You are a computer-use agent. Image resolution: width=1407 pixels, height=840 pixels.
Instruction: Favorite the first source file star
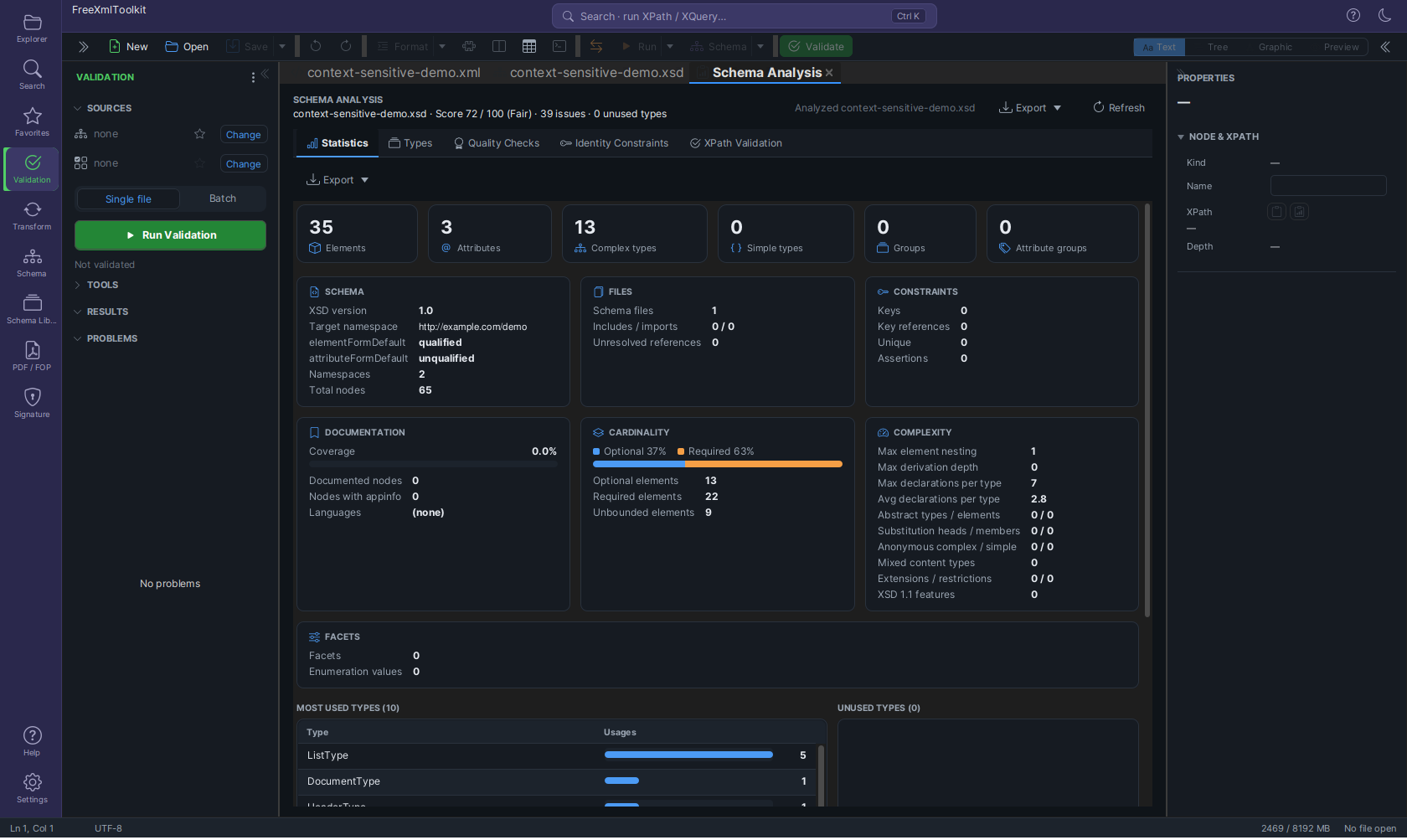199,134
